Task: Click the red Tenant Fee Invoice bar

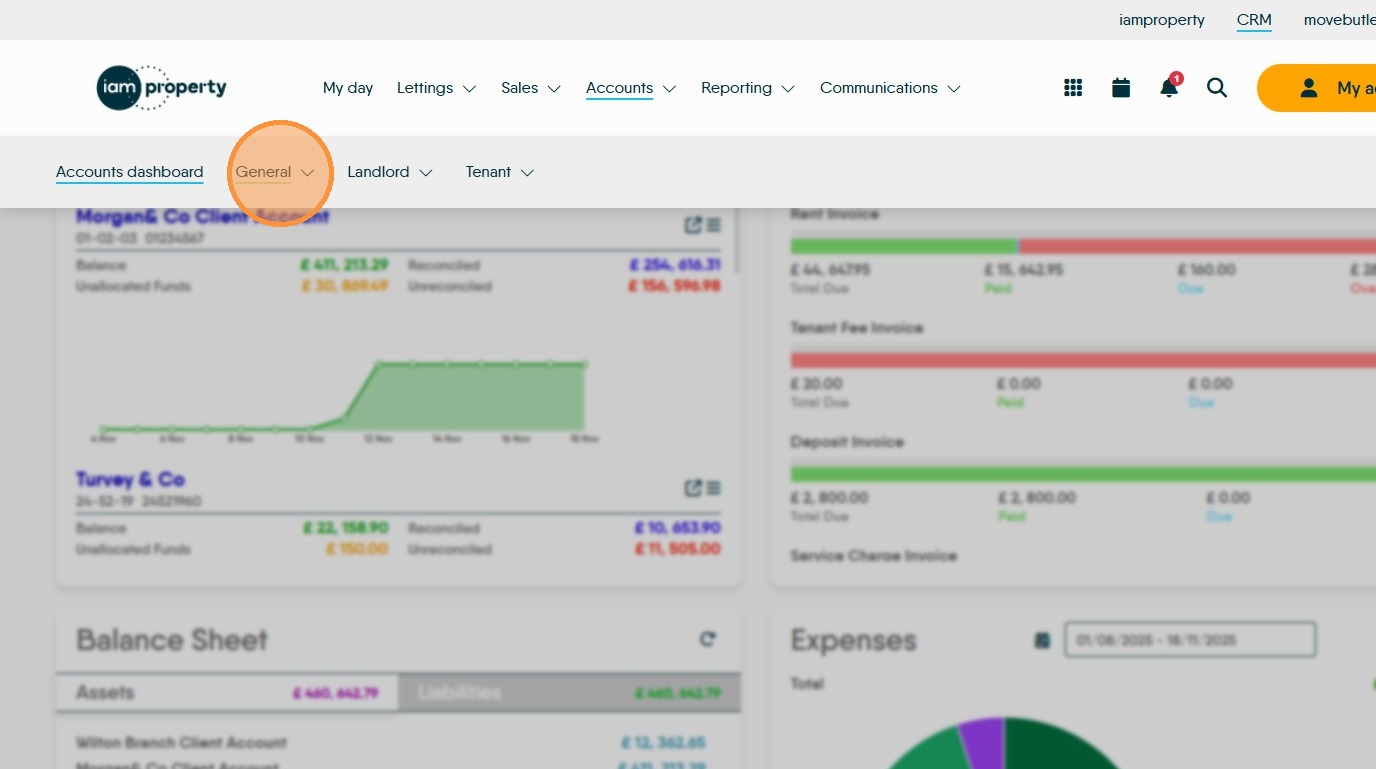Action: (x=1083, y=360)
